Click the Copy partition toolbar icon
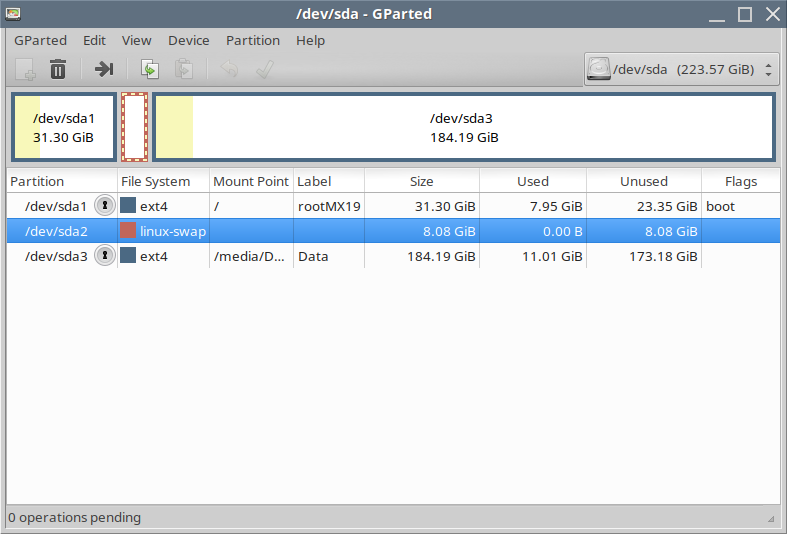 coord(149,69)
